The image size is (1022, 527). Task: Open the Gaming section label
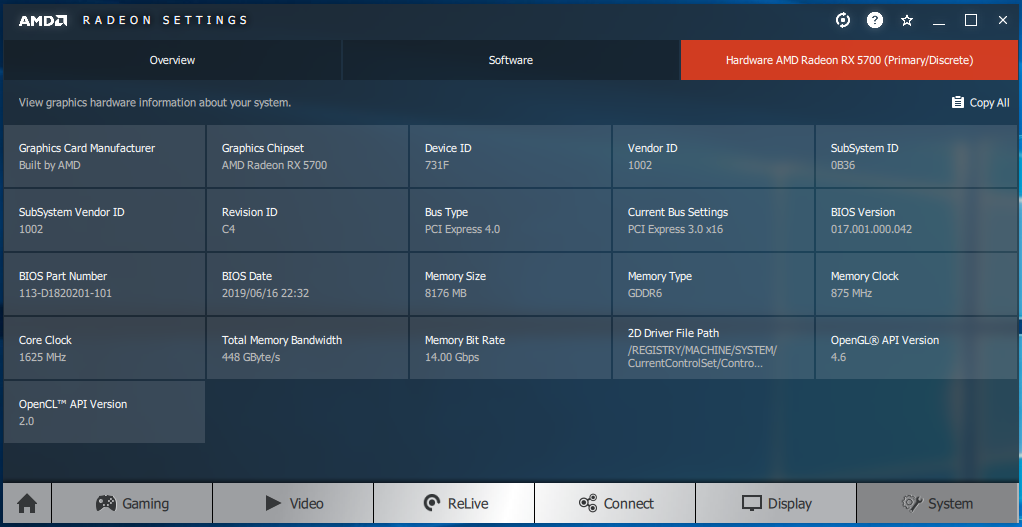(145, 504)
